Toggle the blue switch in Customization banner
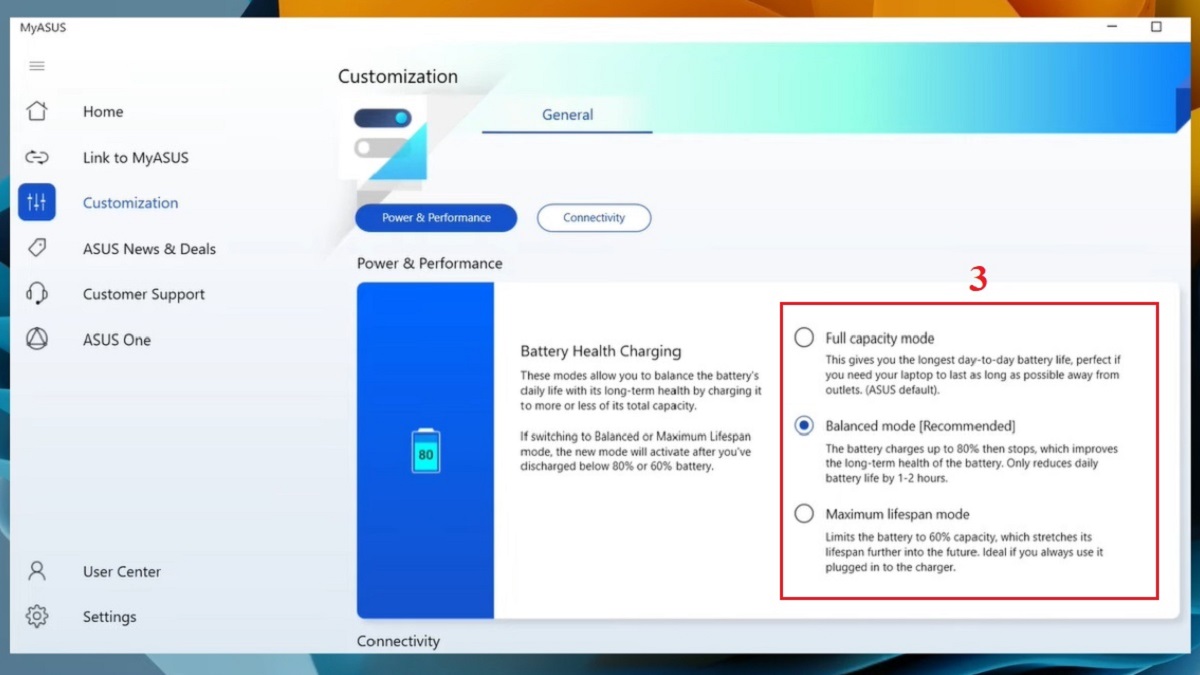Viewport: 1200px width, 675px height. click(x=383, y=117)
